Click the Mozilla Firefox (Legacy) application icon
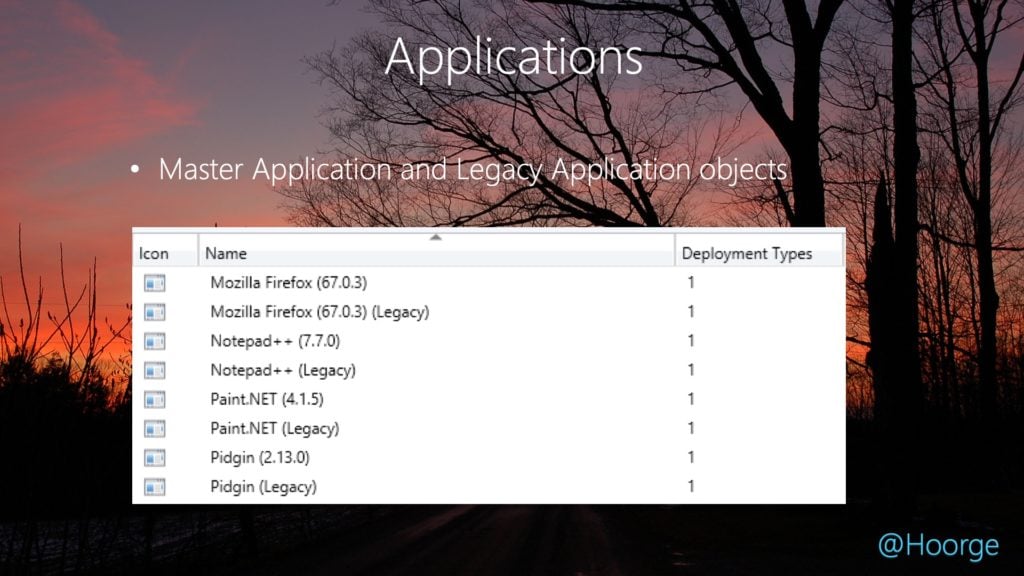This screenshot has height=576, width=1024. click(x=153, y=311)
